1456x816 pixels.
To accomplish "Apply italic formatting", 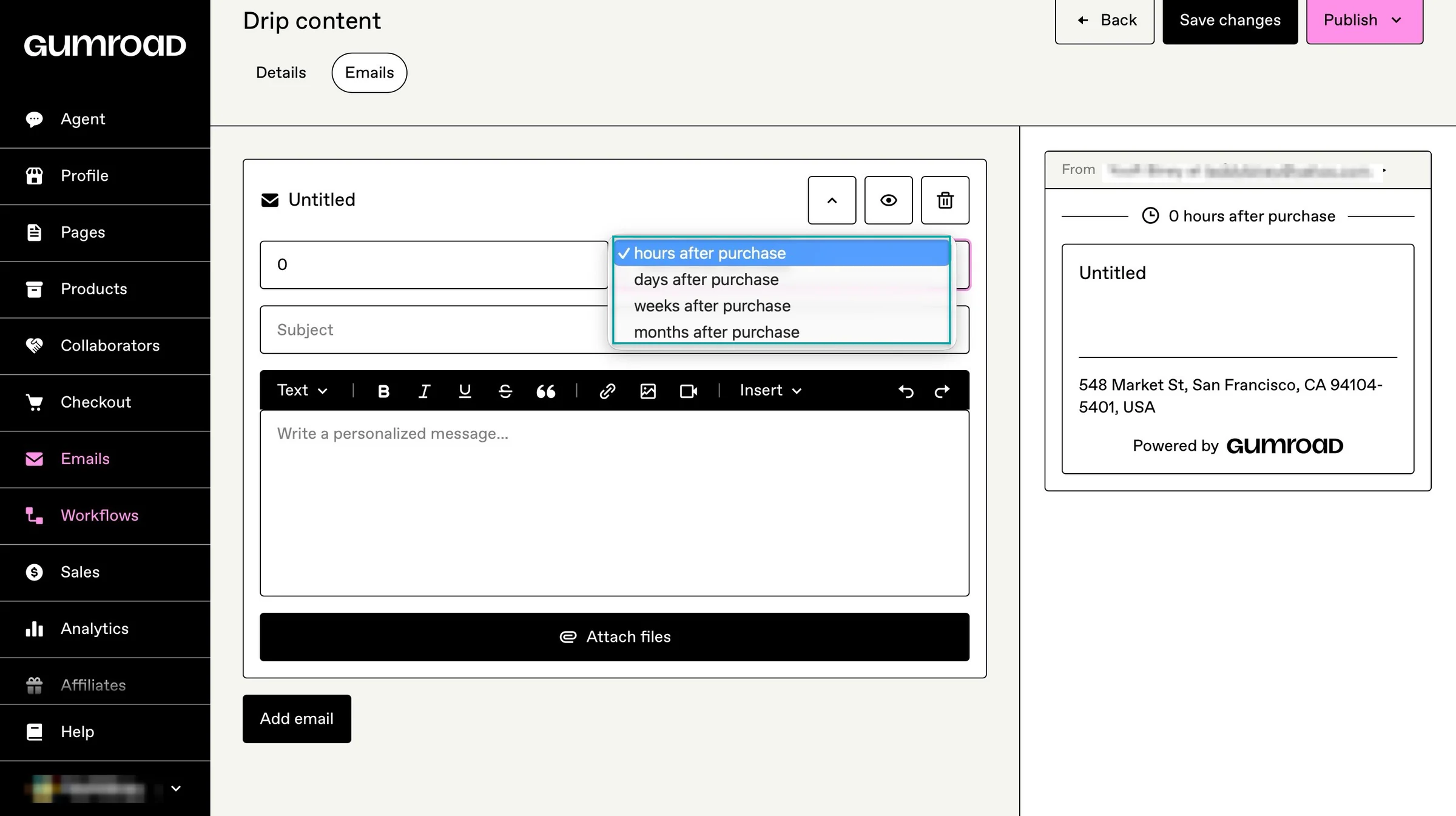I will pyautogui.click(x=424, y=391).
